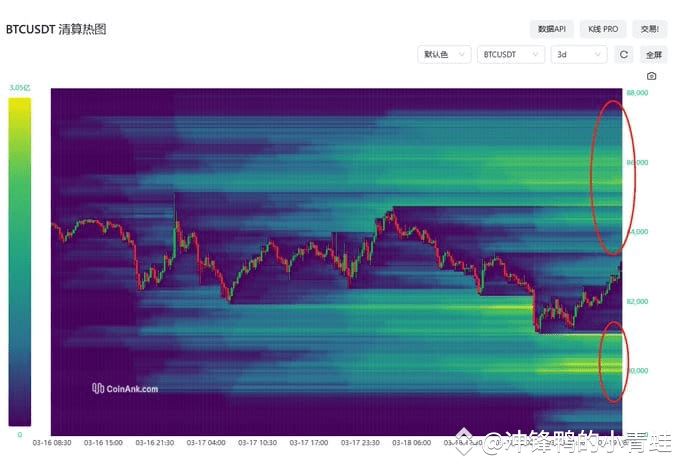Click the liquidation color scale gradient bar
Viewport: 680px width, 465px height.
coord(19,260)
